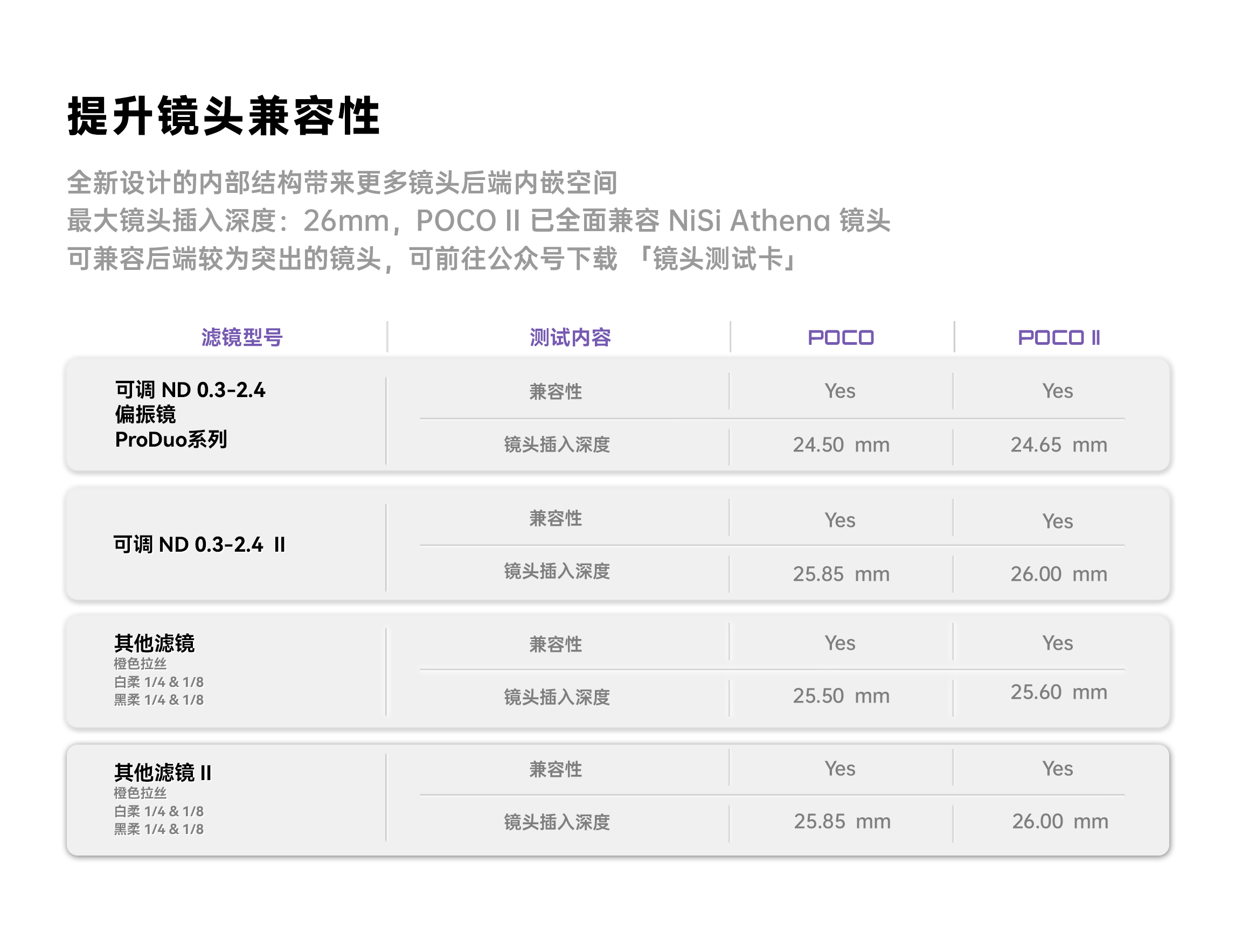This screenshot has height=952, width=1235.
Task: Select the "POCO" column header (not POCO II)
Action: [x=841, y=337]
